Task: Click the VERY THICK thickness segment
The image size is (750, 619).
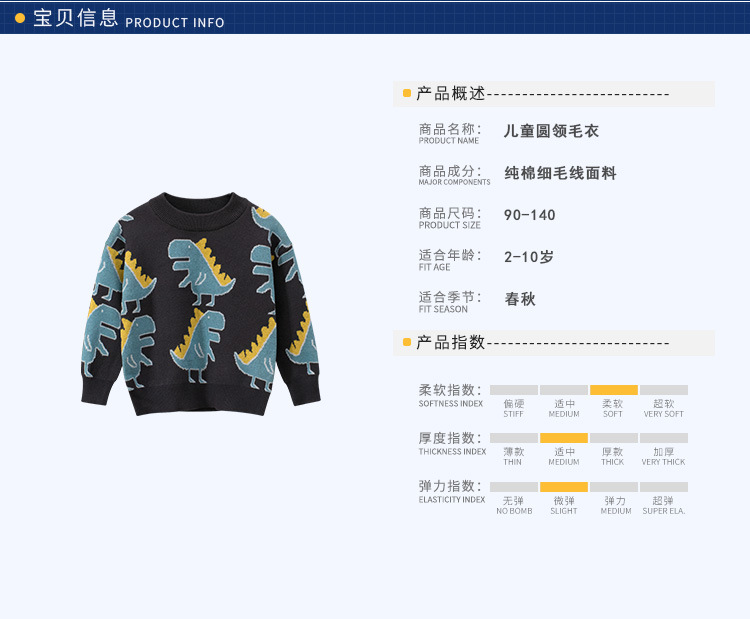Action: pos(664,438)
